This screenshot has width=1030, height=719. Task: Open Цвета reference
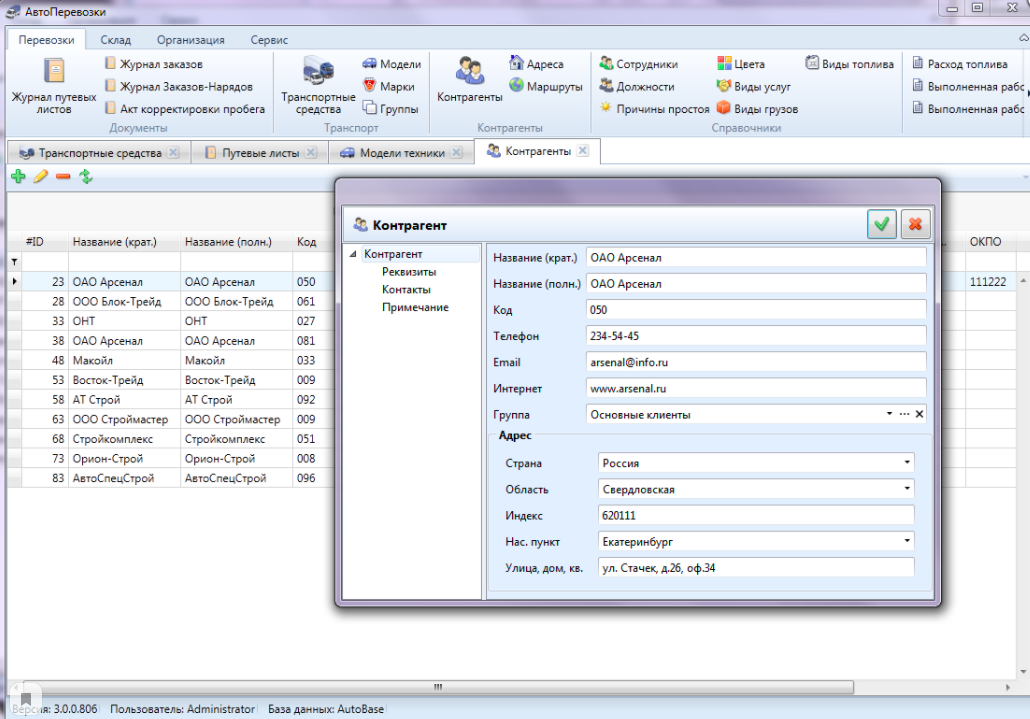pos(740,64)
